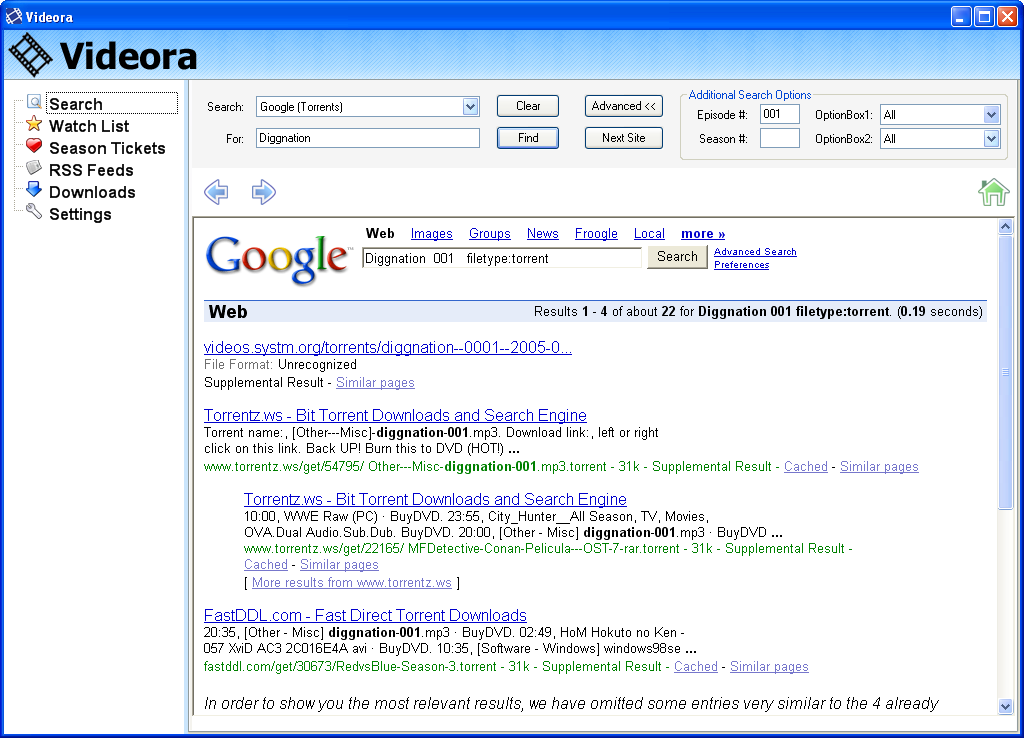Open More results from www.torrentz.ws
Viewport: 1024px width, 738px height.
[352, 583]
